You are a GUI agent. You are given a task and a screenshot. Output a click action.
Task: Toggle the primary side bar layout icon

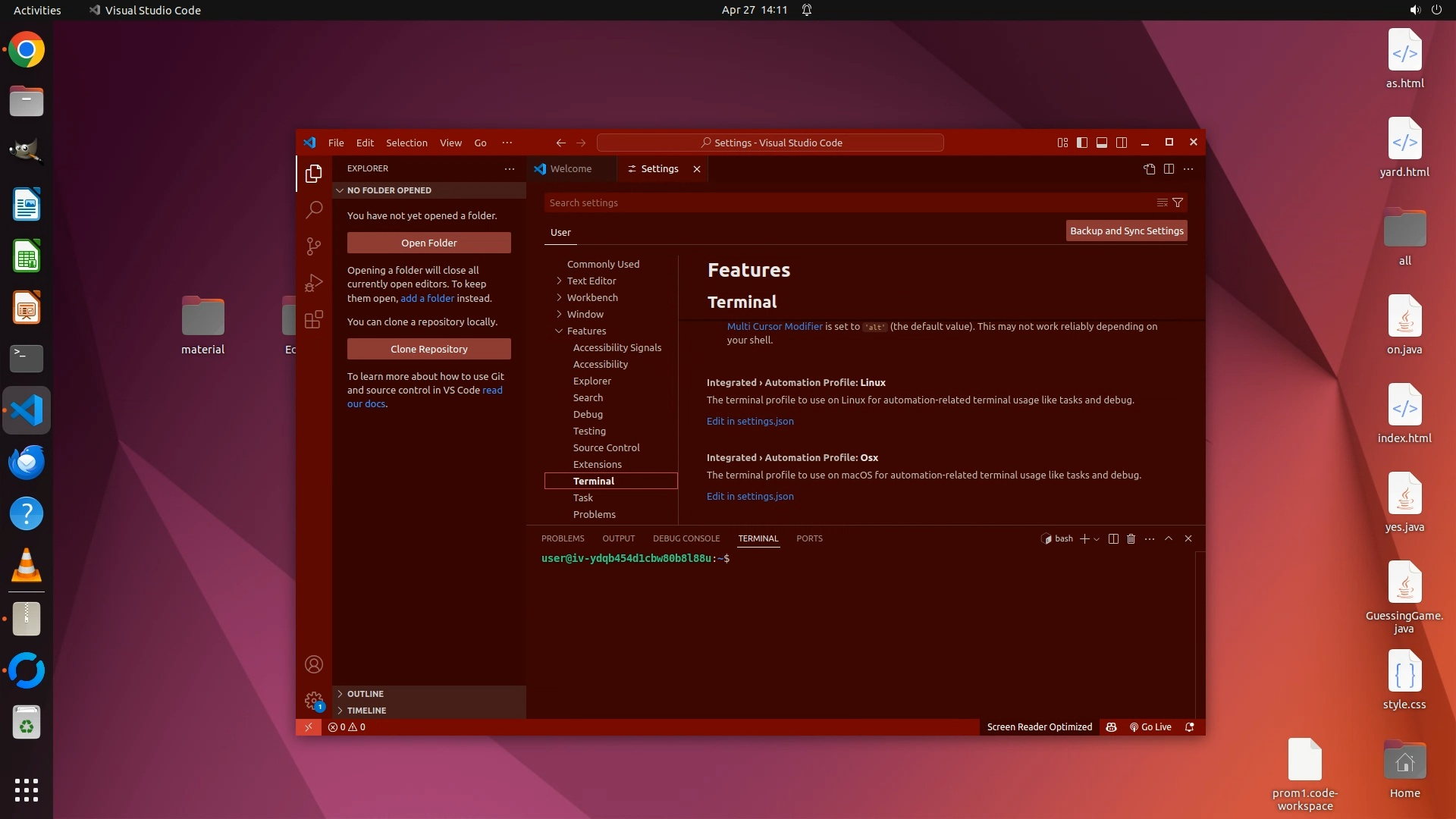tap(1082, 143)
